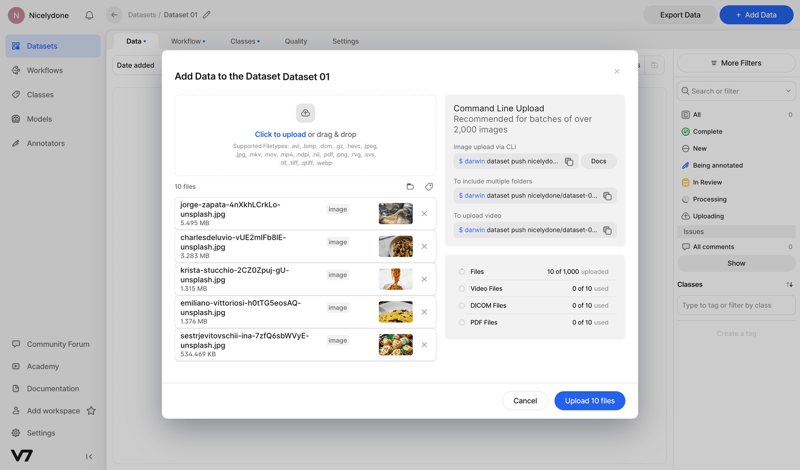Viewport: 800px width, 470px height.
Task: Remove the krista-stucchio file from the list
Action: [x=424, y=279]
